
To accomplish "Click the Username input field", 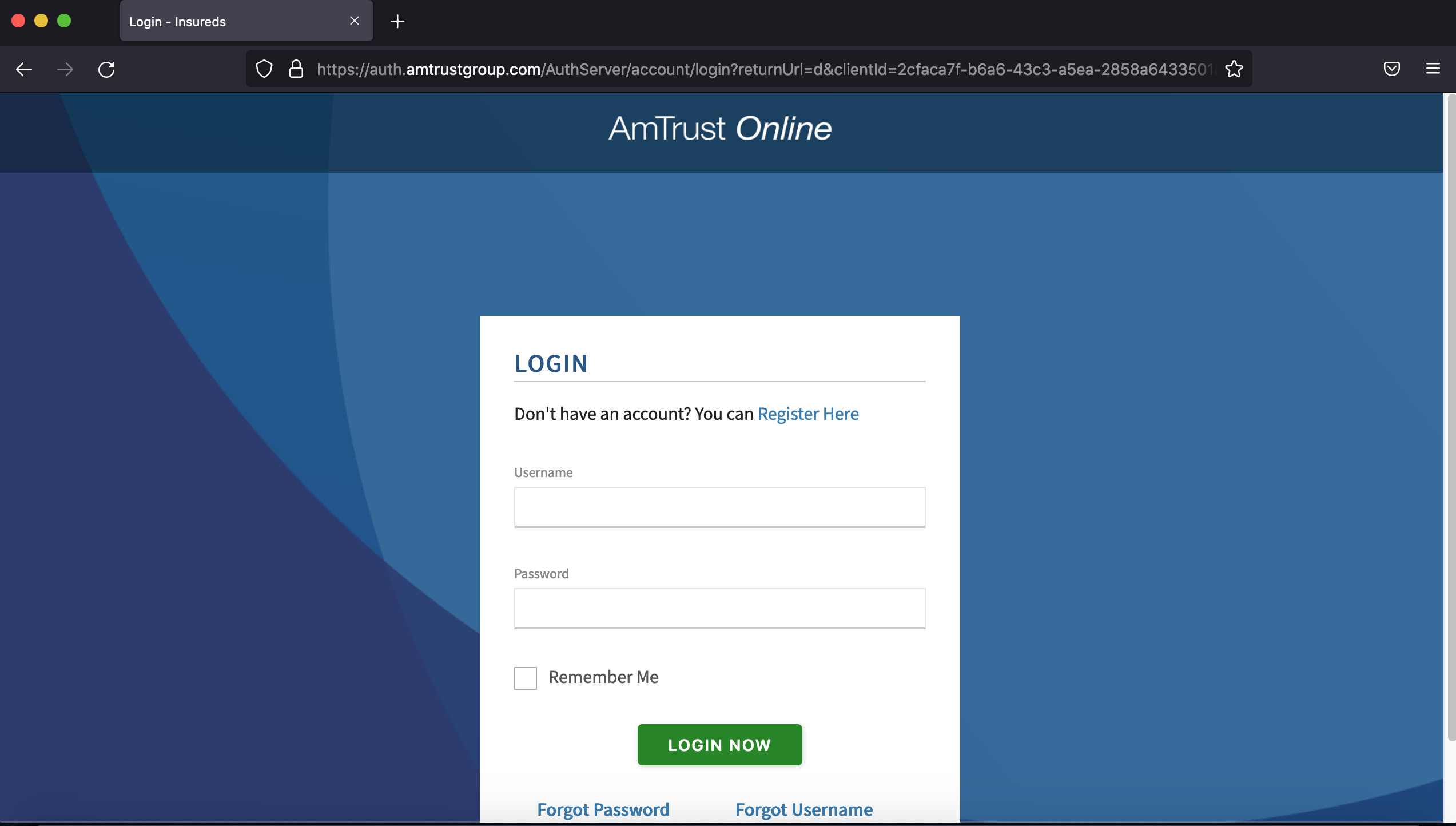I will click(x=719, y=507).
